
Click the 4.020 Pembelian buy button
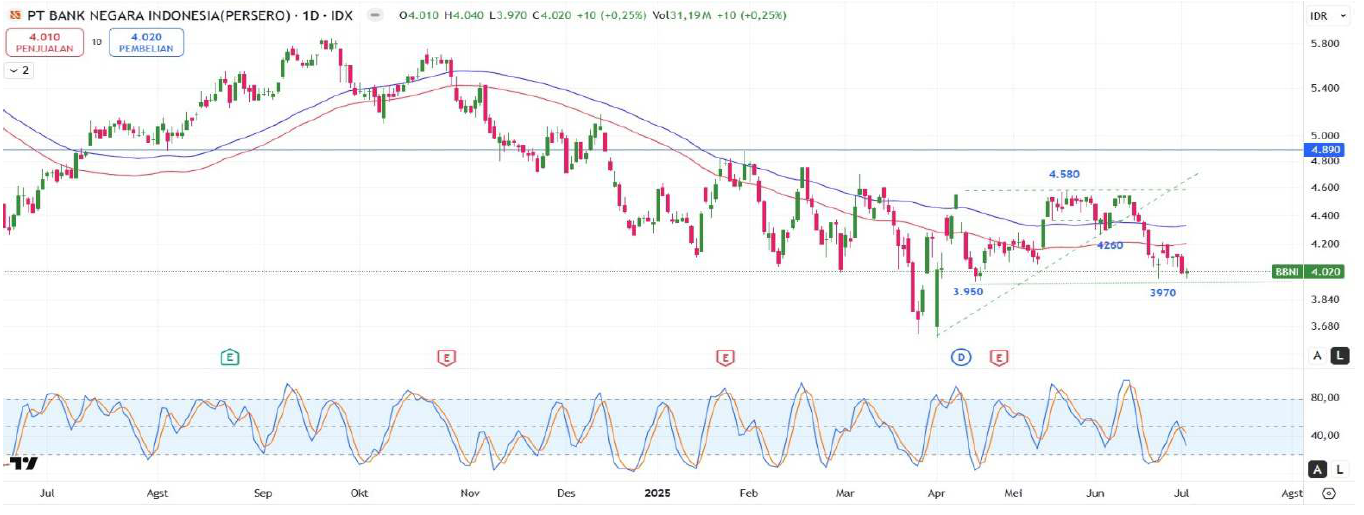coord(146,42)
